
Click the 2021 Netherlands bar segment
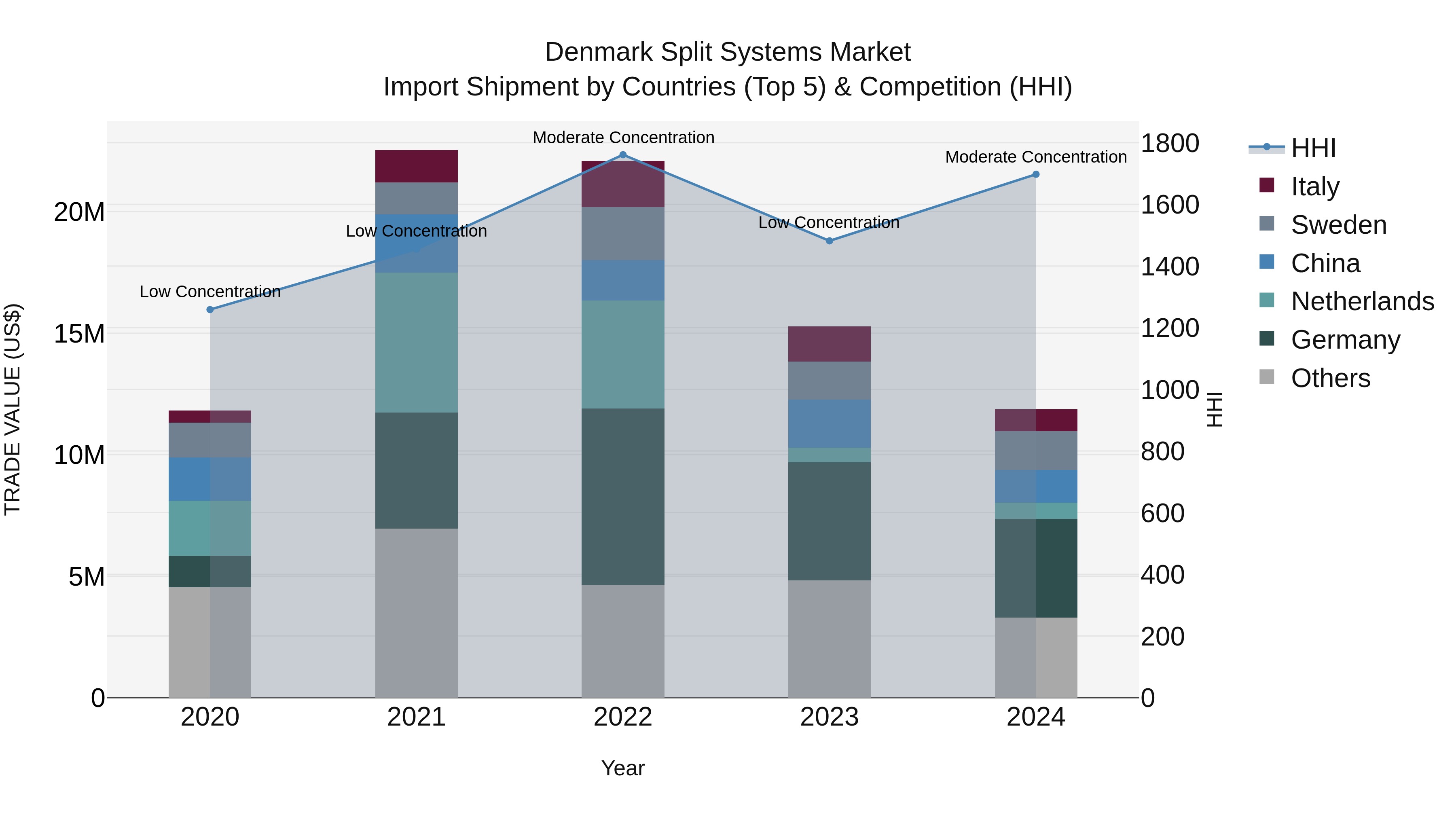coord(417,343)
